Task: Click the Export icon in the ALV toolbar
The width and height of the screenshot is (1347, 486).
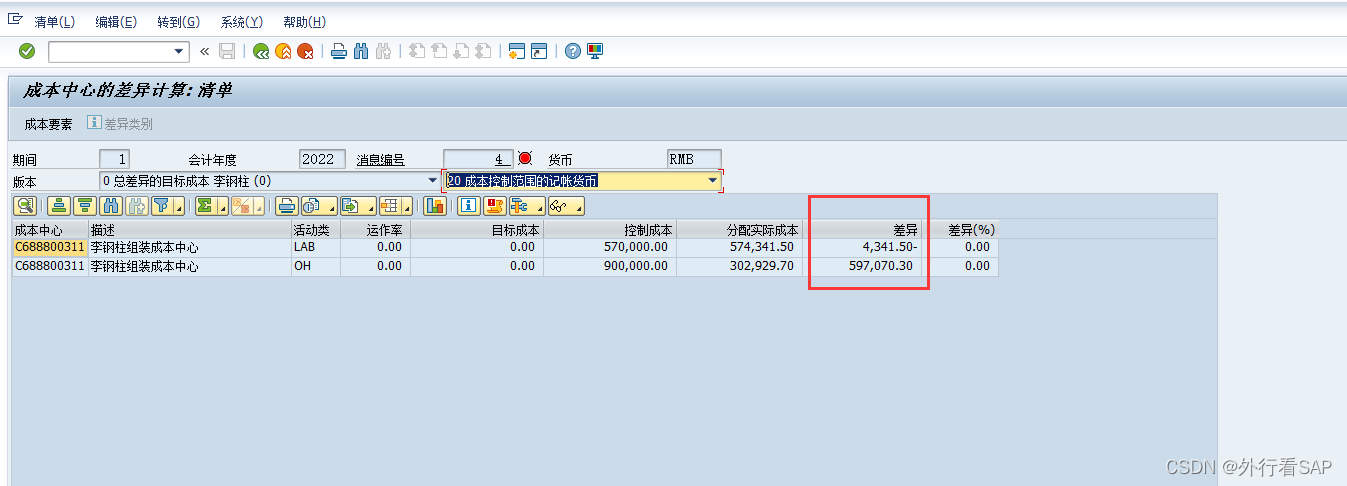Action: pos(351,206)
